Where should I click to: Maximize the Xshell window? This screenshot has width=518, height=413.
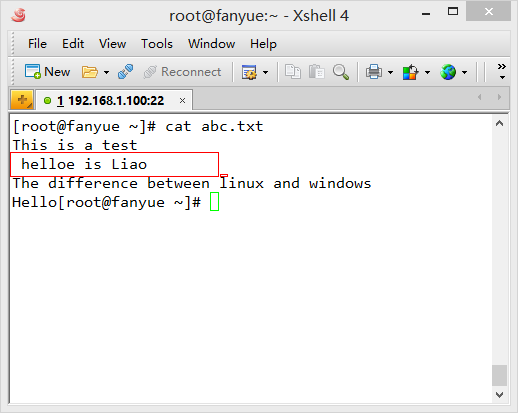[453, 12]
